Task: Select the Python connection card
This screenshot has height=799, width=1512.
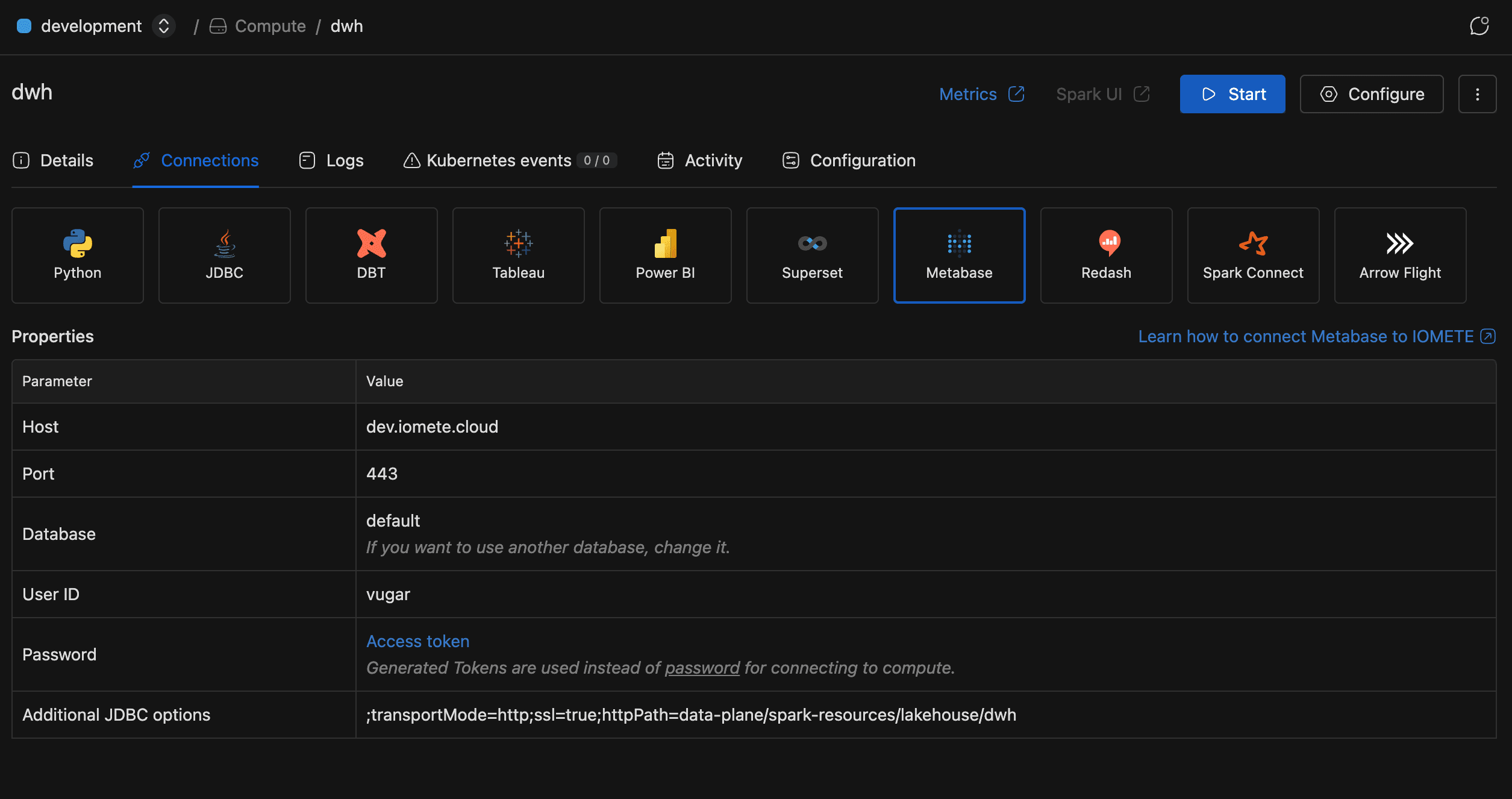Action: pyautogui.click(x=77, y=255)
